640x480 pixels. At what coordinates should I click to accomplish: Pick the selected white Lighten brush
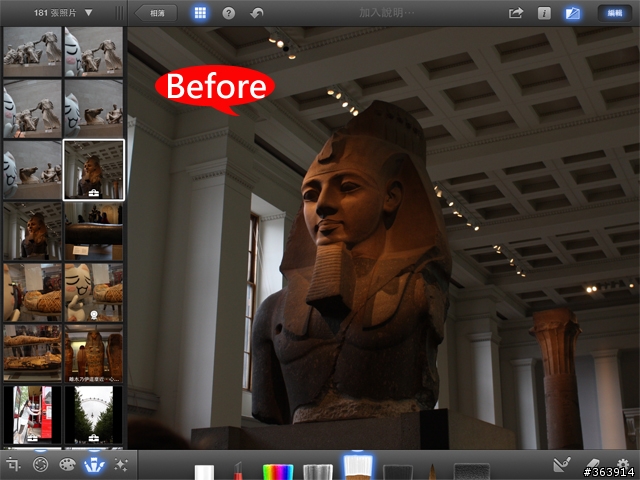click(358, 467)
